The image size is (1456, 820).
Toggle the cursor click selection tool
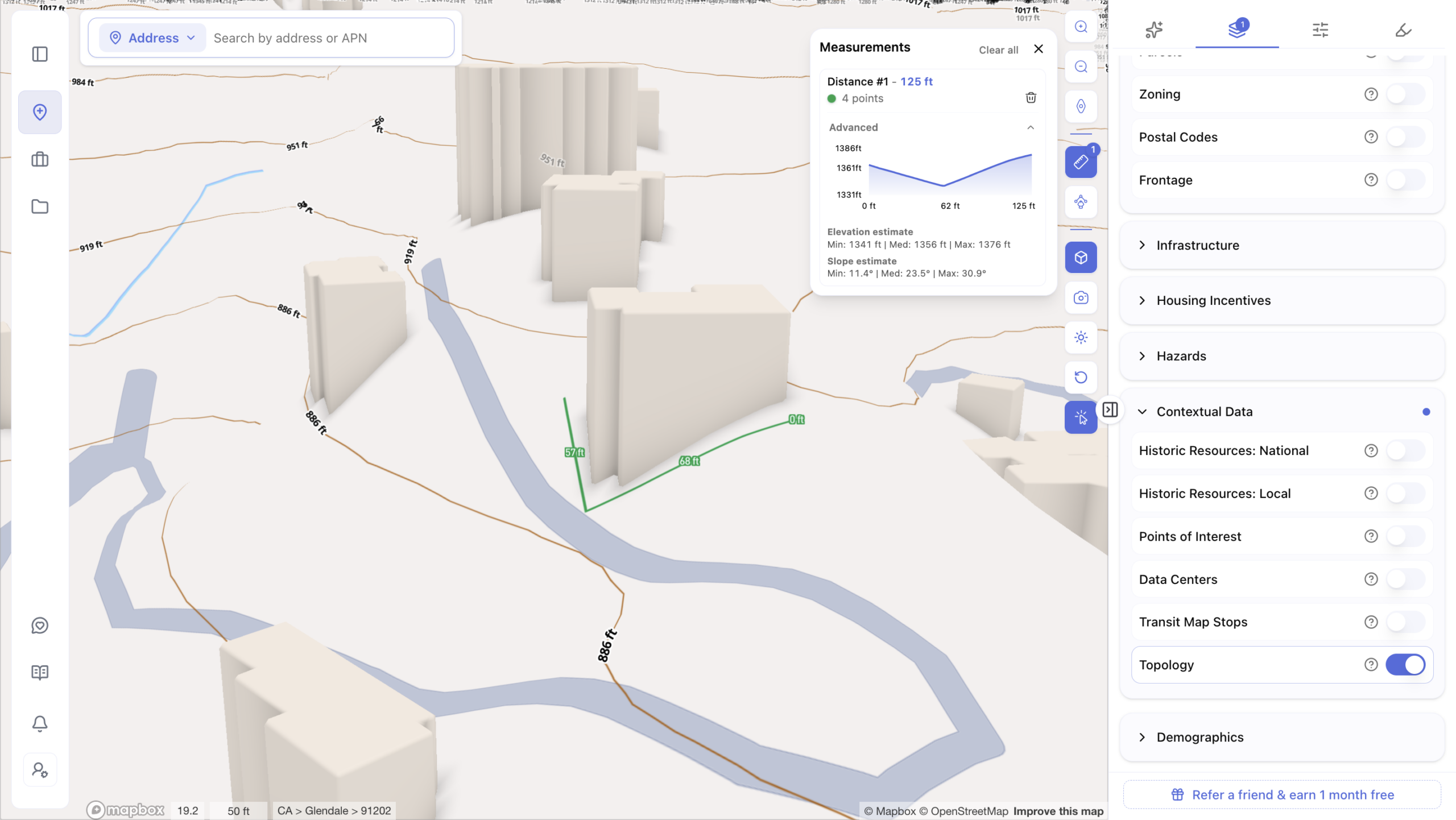pyautogui.click(x=1081, y=417)
